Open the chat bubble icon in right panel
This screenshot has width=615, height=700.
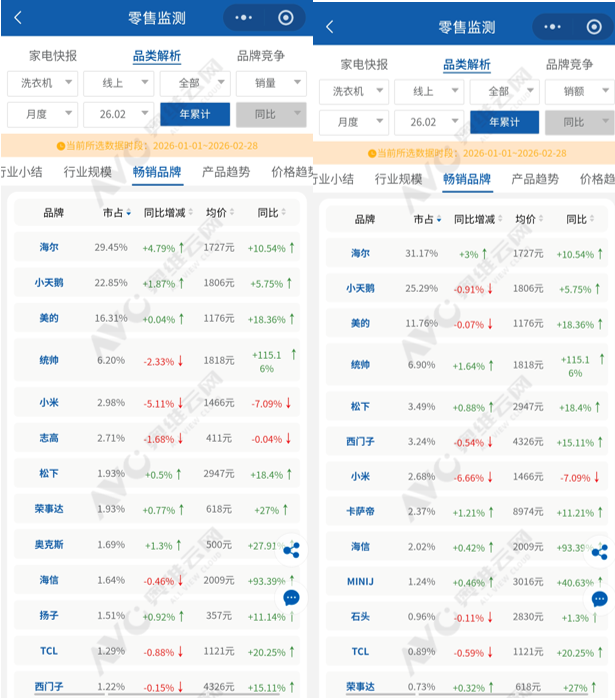click(599, 599)
